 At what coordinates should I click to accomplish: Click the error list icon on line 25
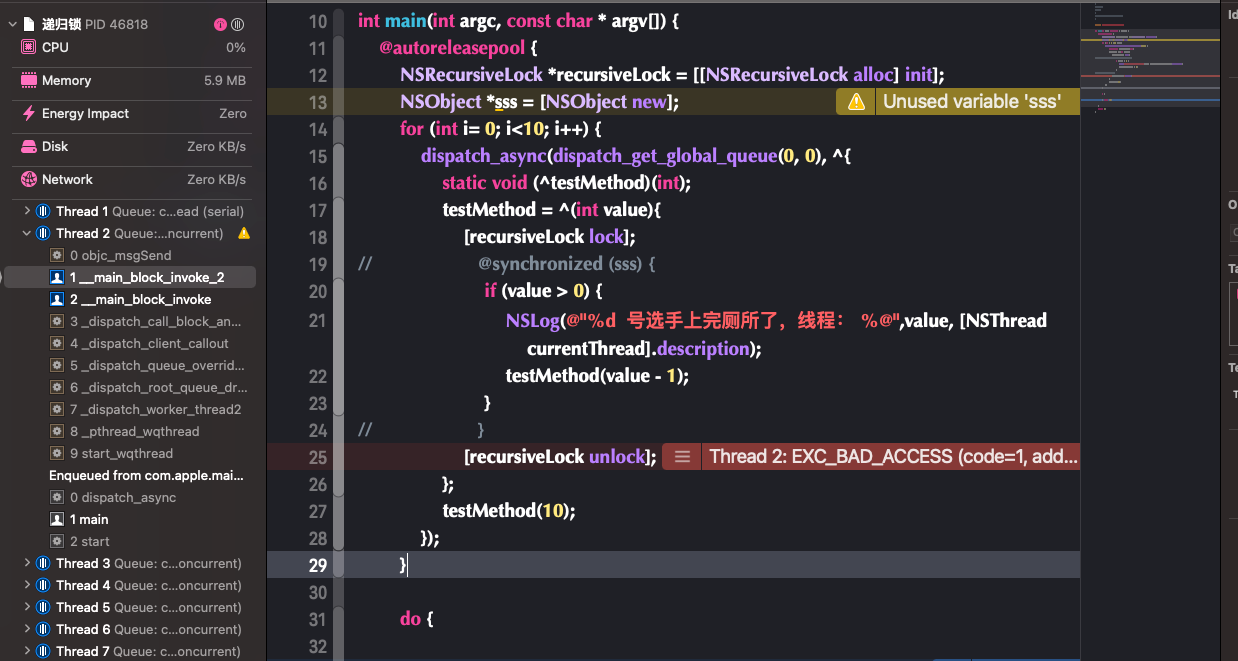pyautogui.click(x=682, y=456)
